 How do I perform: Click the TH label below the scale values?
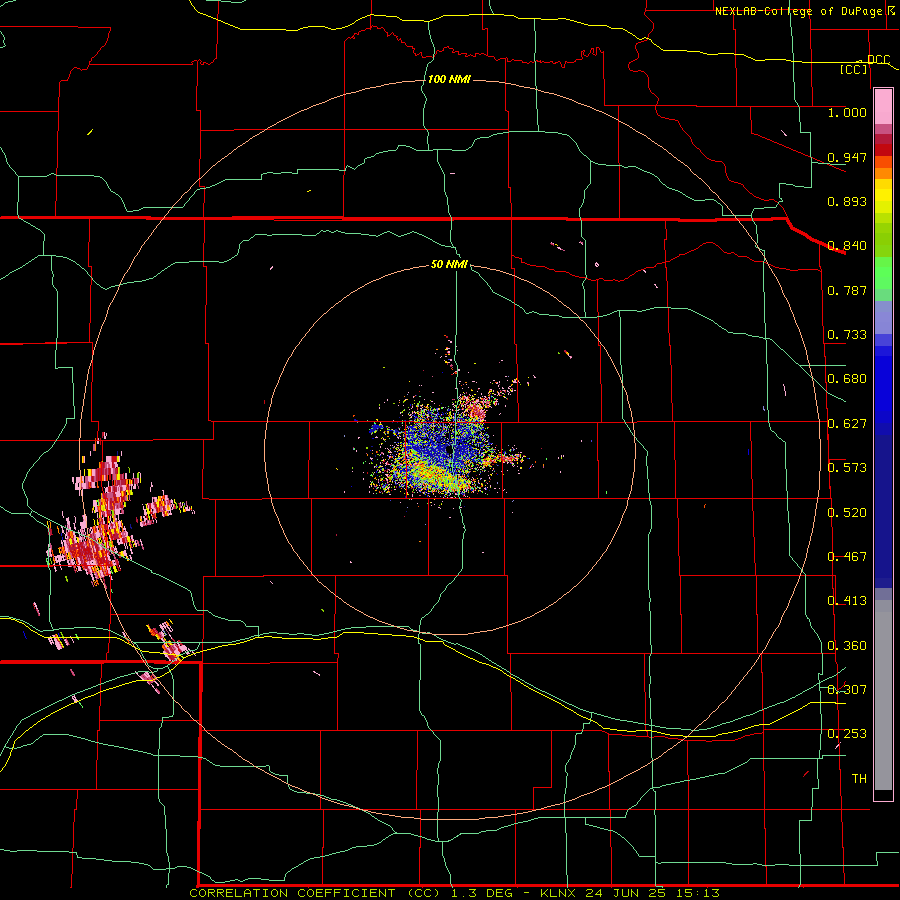coord(859,779)
